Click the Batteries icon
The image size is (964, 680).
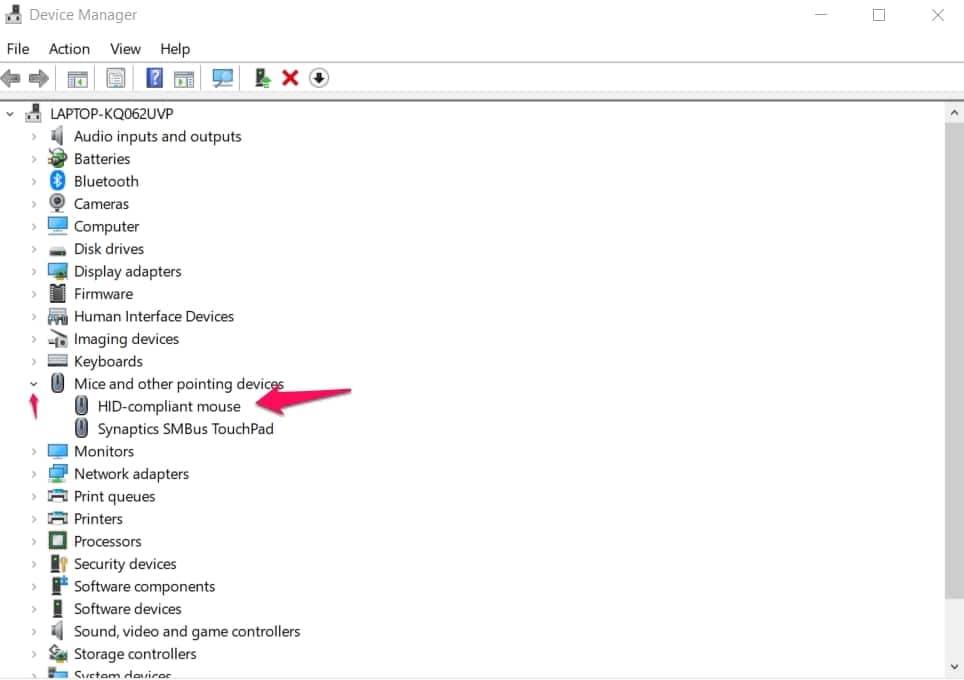(x=57, y=158)
